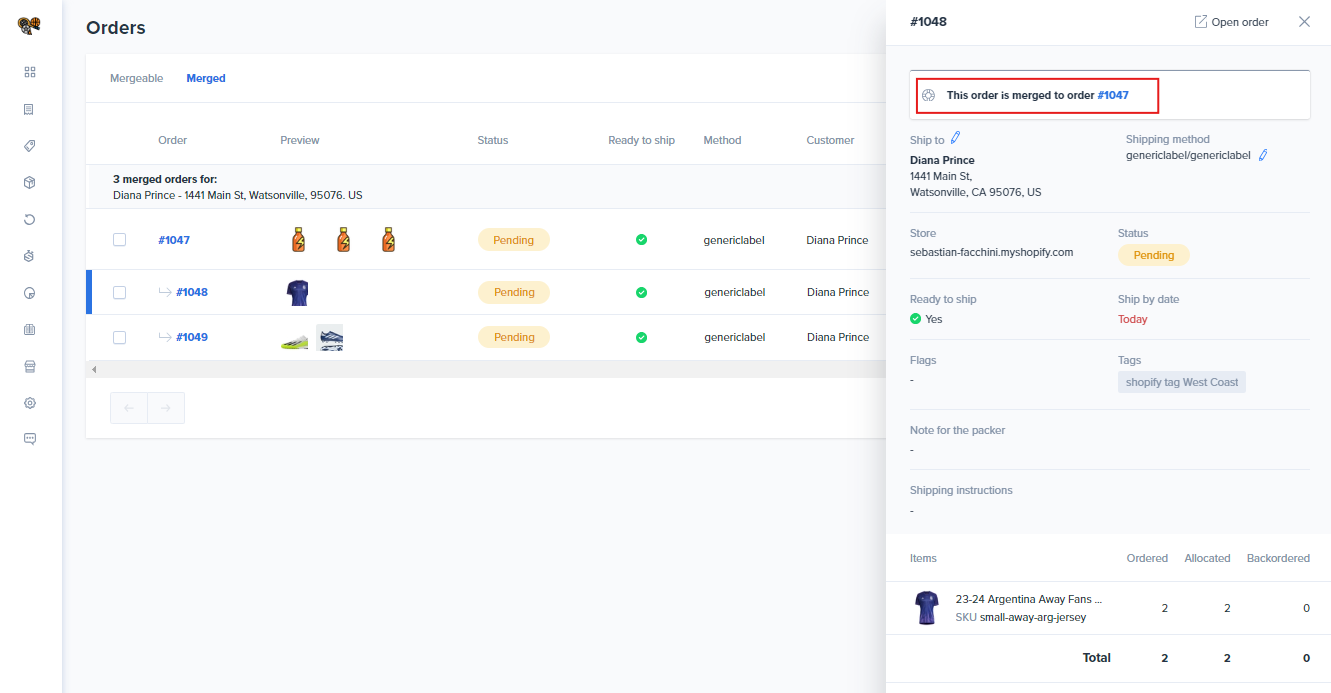Screen dimensions: 1331x693
Task: Switch to the Mergeable tab
Action: pyautogui.click(x=136, y=78)
